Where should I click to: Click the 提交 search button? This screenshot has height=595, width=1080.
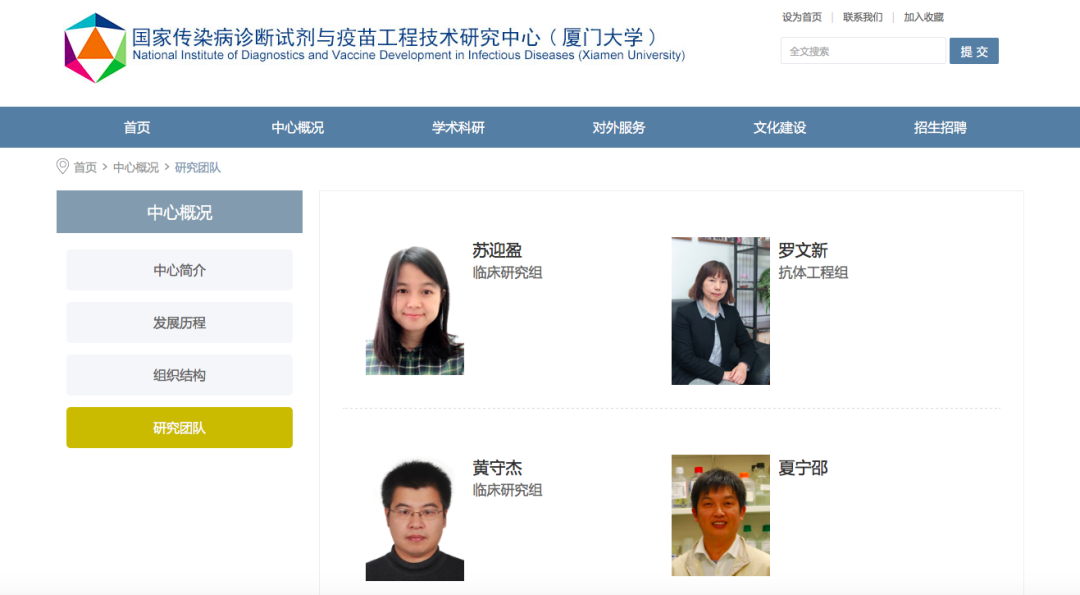[974, 51]
